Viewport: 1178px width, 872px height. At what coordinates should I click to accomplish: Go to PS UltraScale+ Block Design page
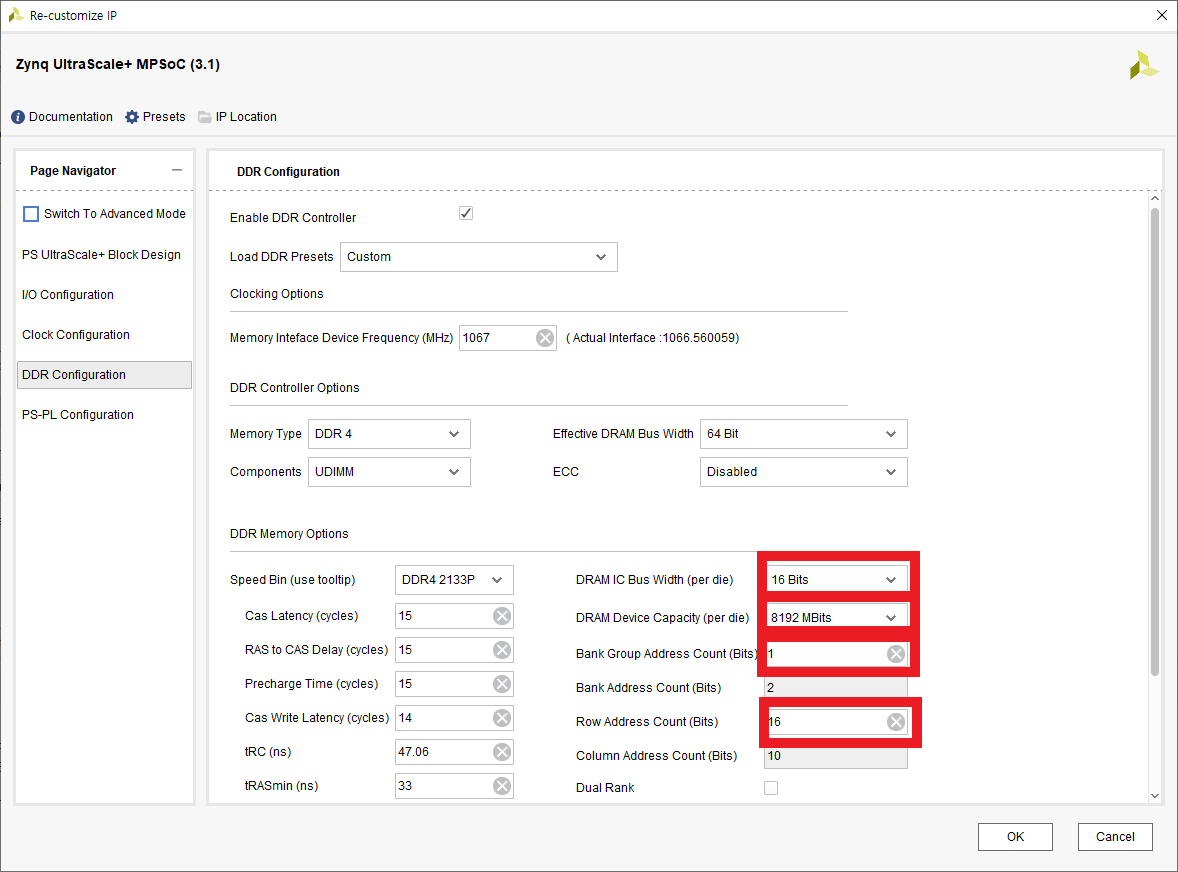(101, 255)
